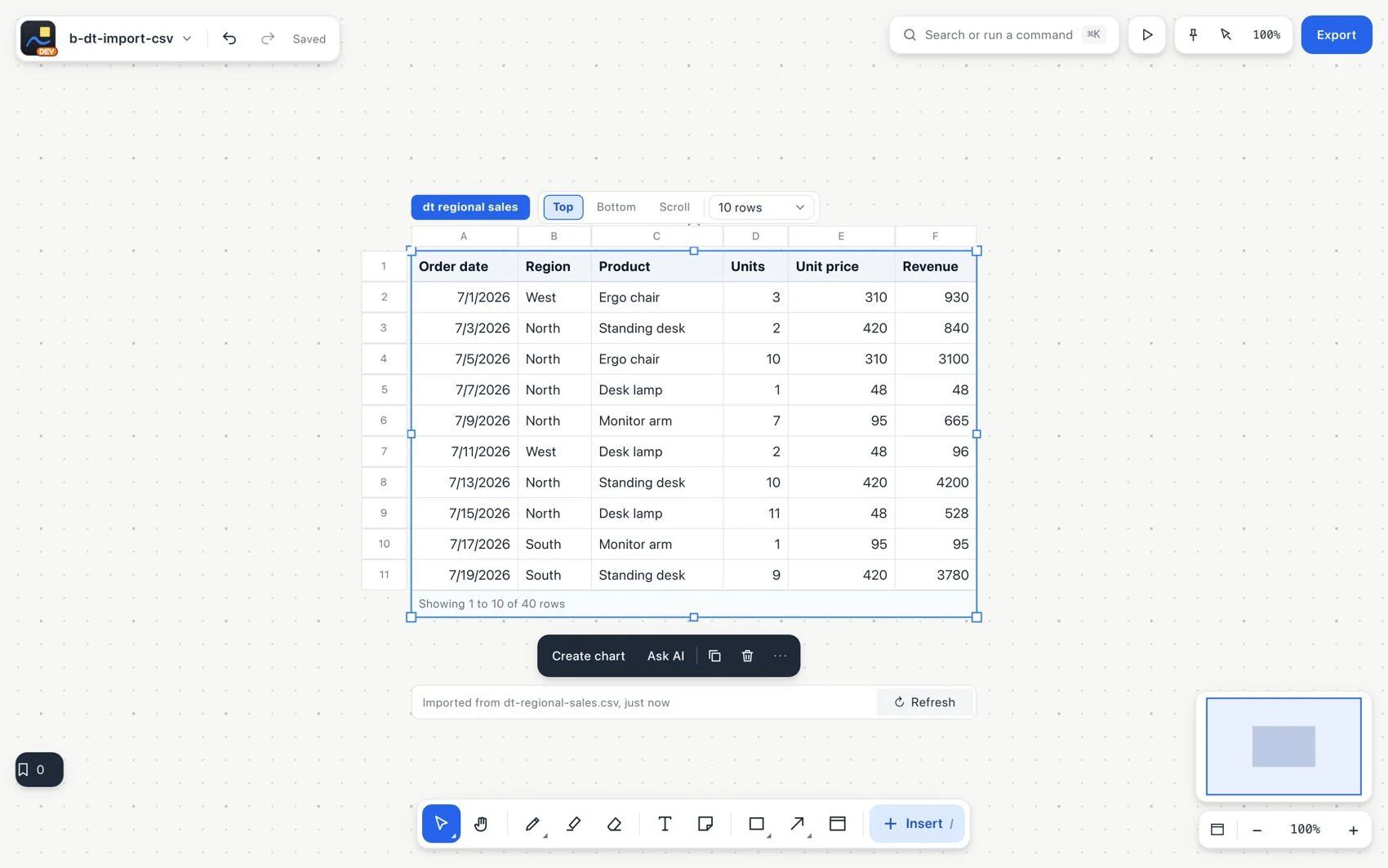Image resolution: width=1388 pixels, height=868 pixels.
Task: Click the Export button
Action: [1337, 34]
